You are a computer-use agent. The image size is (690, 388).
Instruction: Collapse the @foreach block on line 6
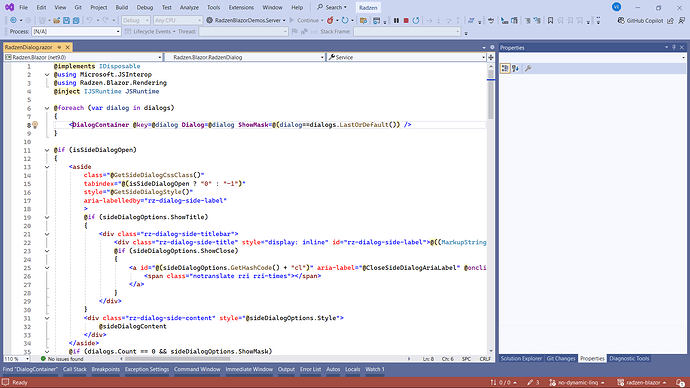click(47, 108)
